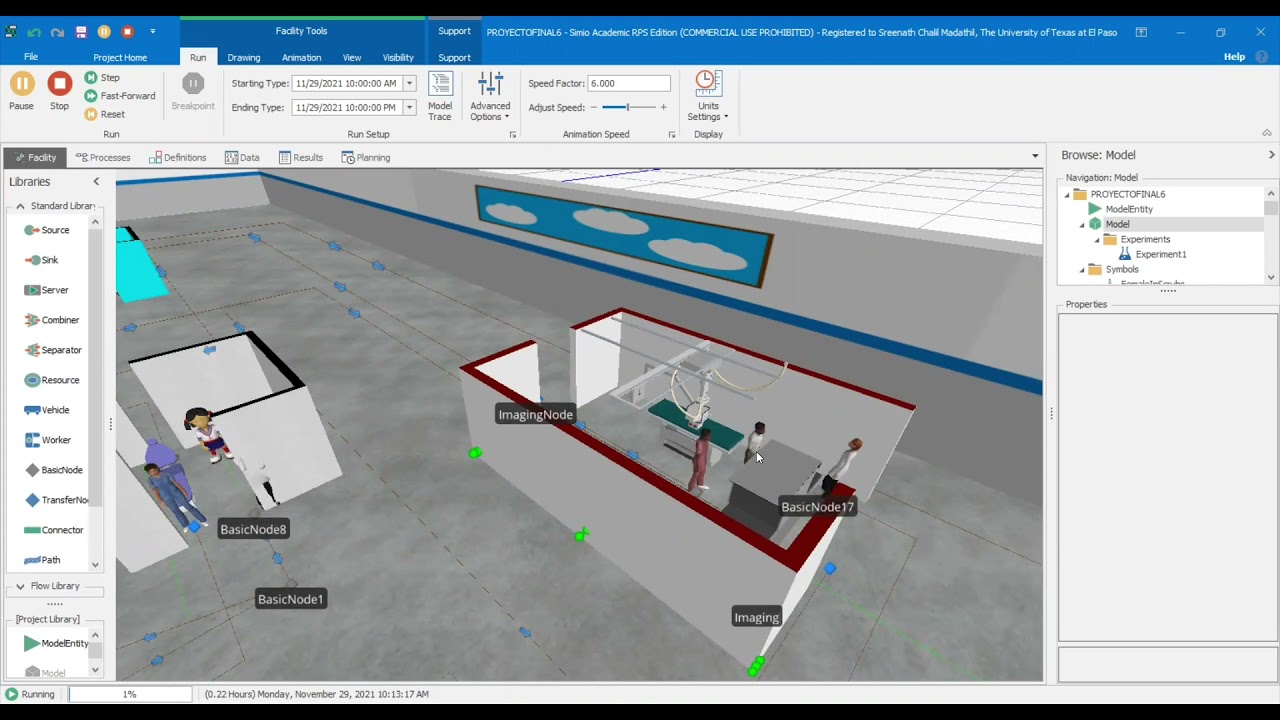Open the Support ribbon tab
Viewport: 1280px width, 720px height.
454,57
